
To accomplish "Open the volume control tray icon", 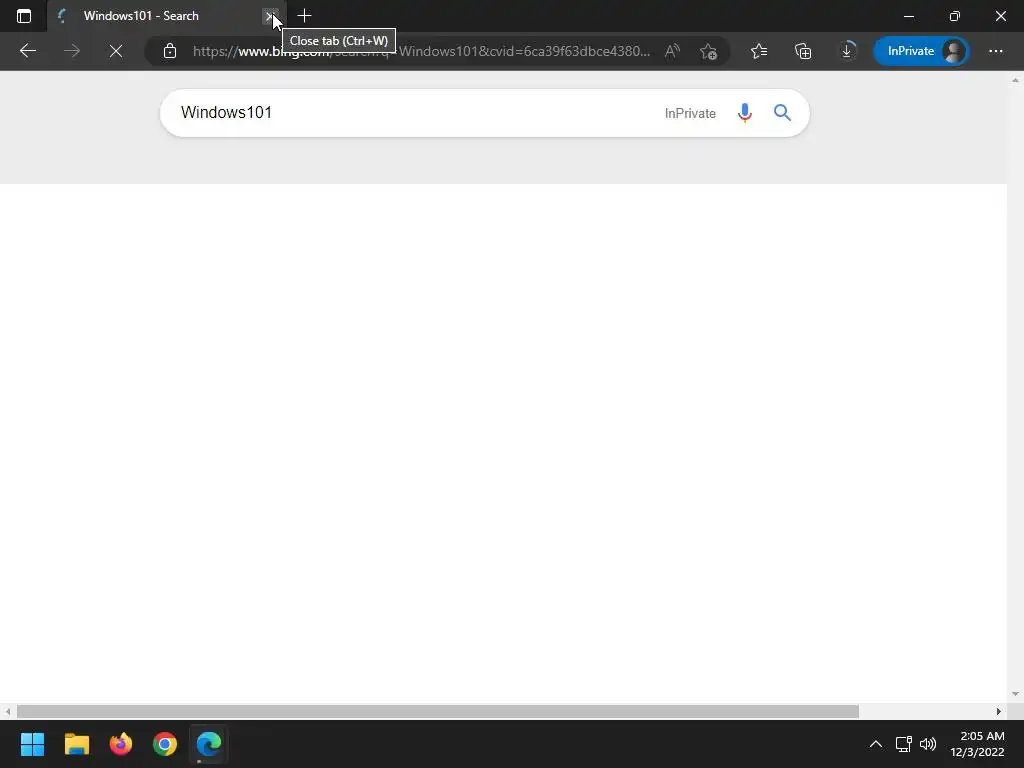I will click(x=927, y=744).
